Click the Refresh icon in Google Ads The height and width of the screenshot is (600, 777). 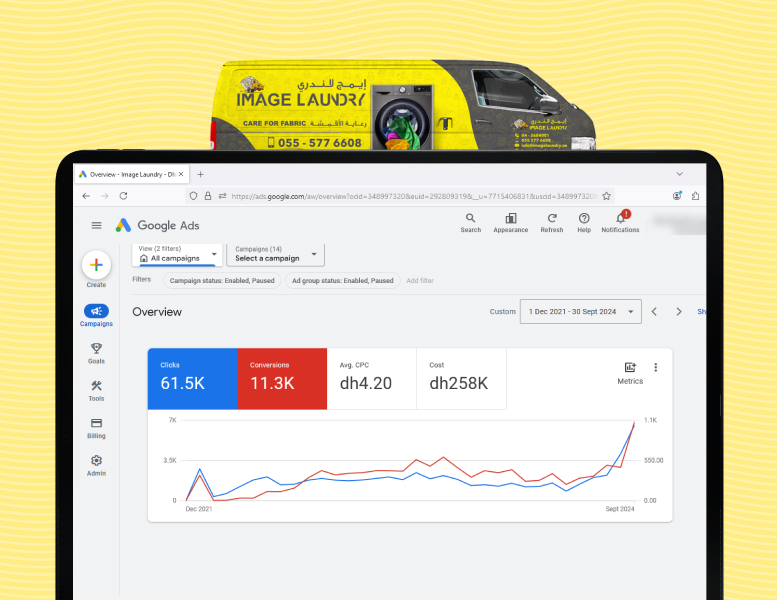point(551,219)
